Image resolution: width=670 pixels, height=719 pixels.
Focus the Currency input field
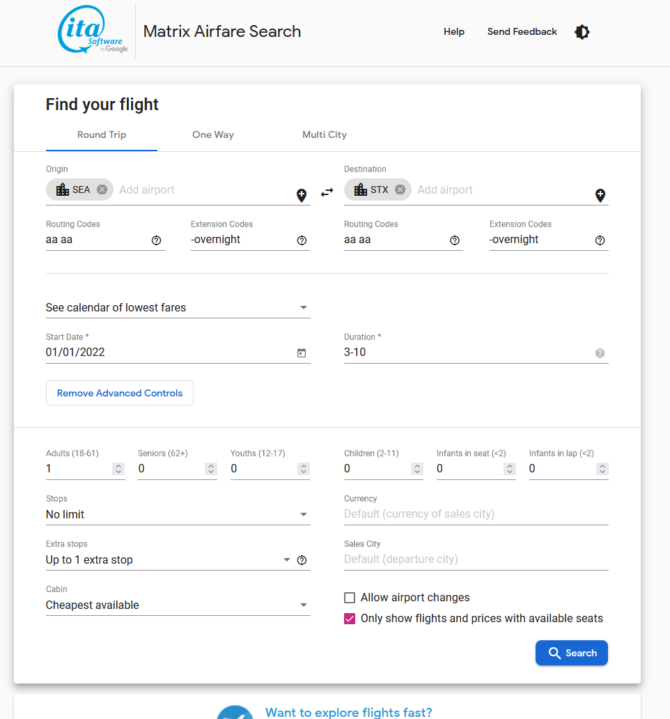(x=476, y=514)
